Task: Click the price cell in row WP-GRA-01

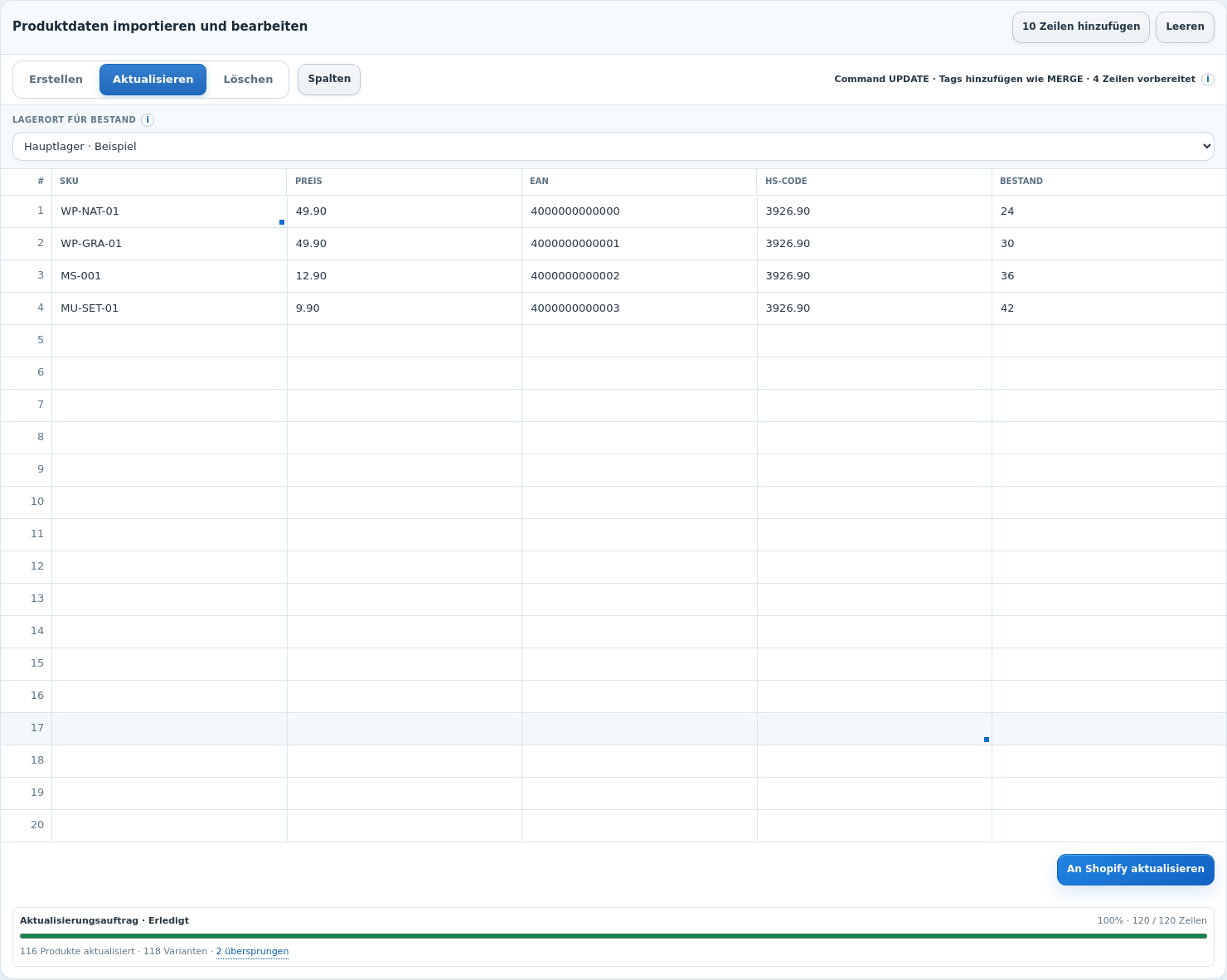Action: pyautogui.click(x=405, y=244)
